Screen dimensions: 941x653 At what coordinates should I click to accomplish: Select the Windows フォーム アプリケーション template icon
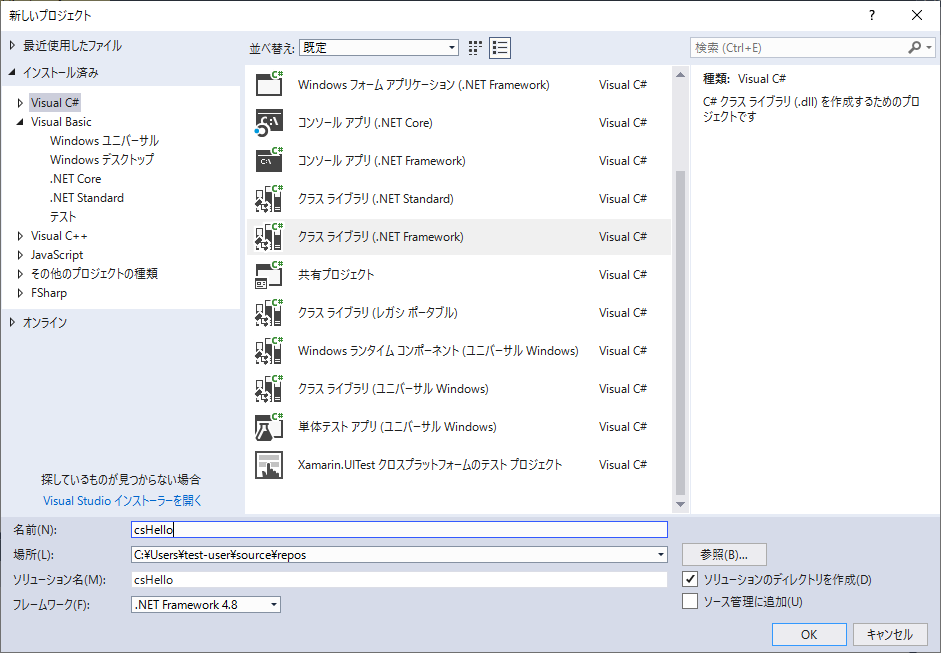pos(269,84)
